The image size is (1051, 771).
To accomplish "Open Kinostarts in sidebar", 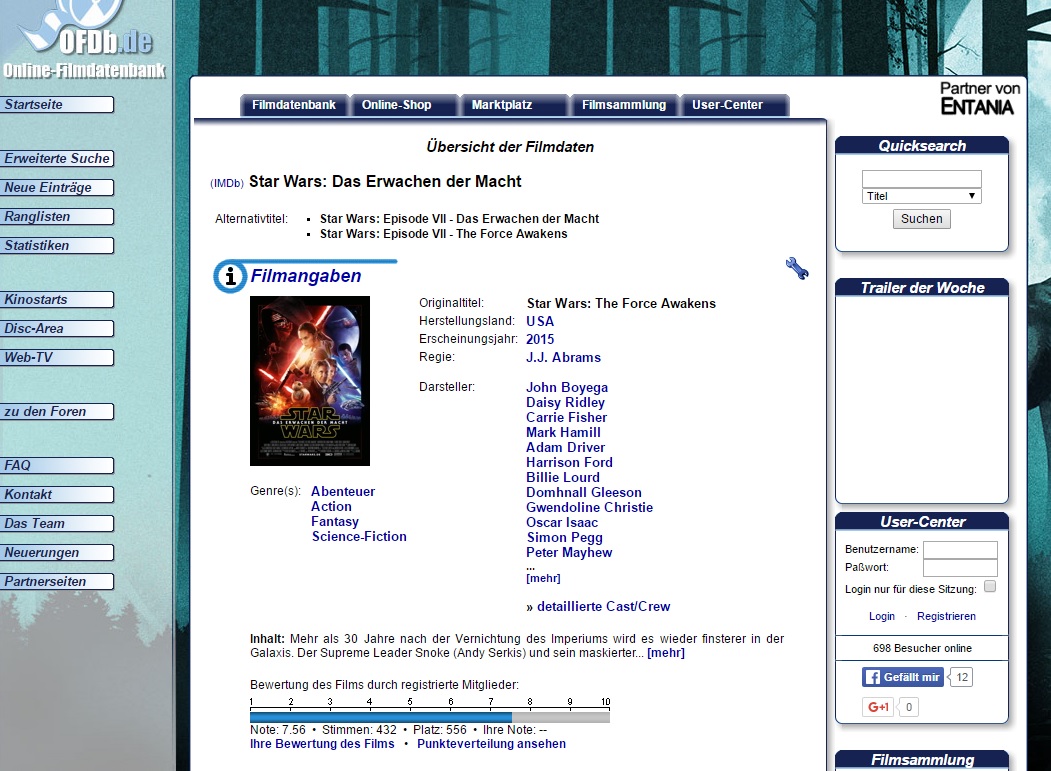I will [57, 300].
